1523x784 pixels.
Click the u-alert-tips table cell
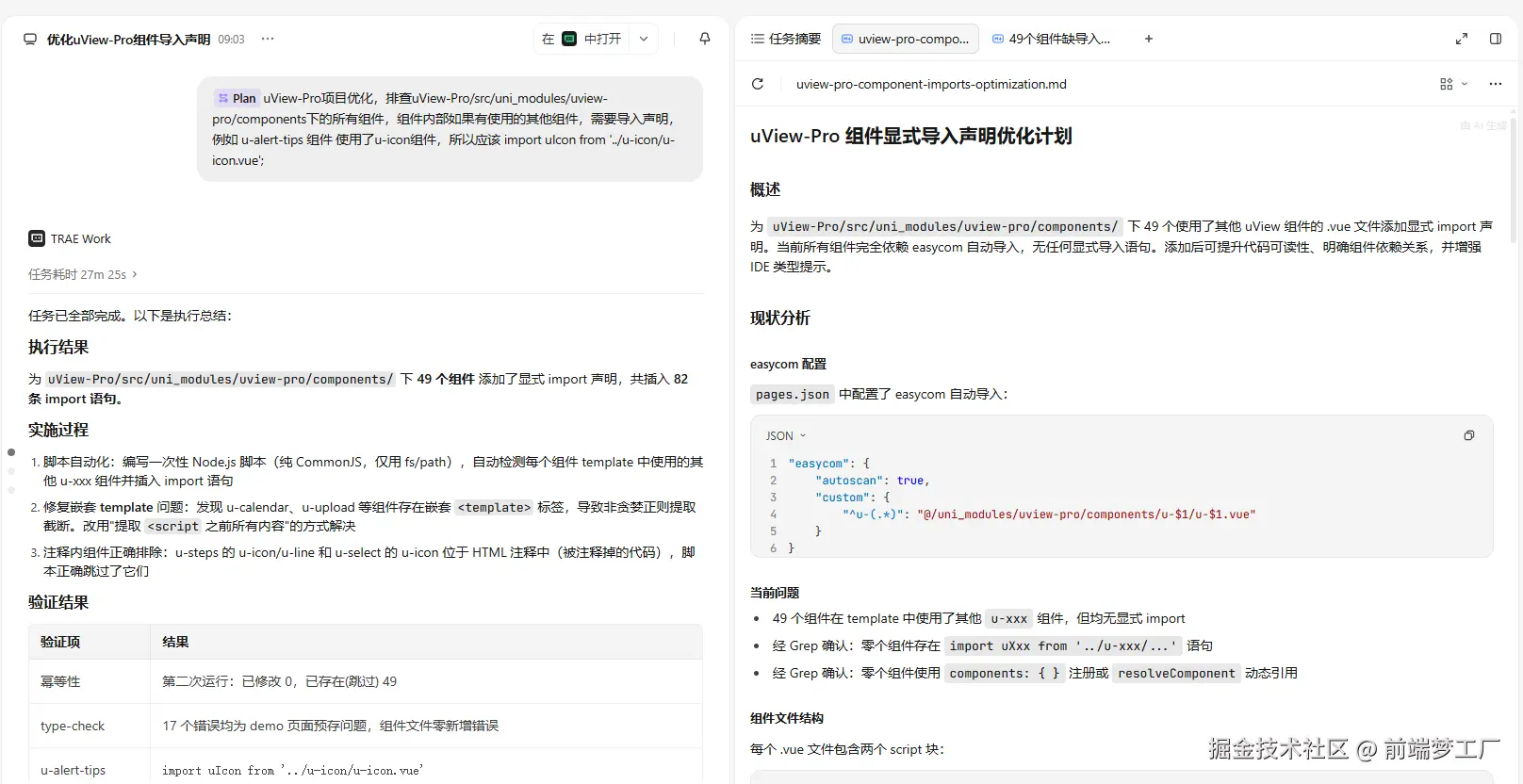(89, 770)
